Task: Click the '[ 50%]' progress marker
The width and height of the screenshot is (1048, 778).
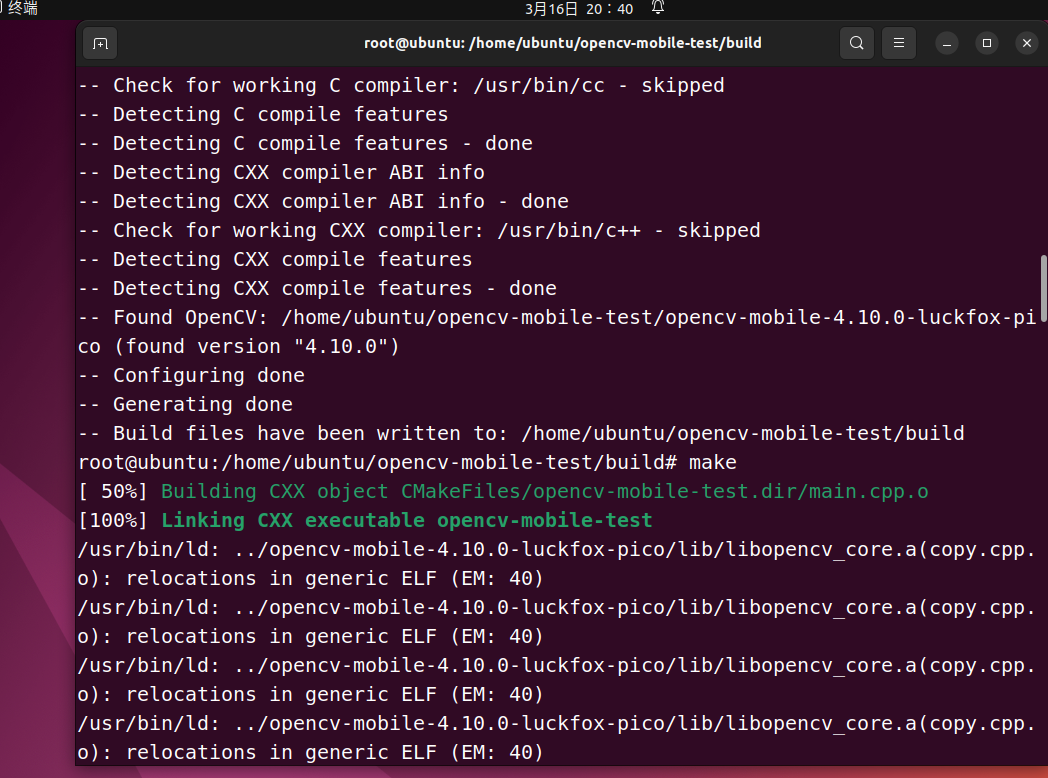Action: (x=112, y=492)
